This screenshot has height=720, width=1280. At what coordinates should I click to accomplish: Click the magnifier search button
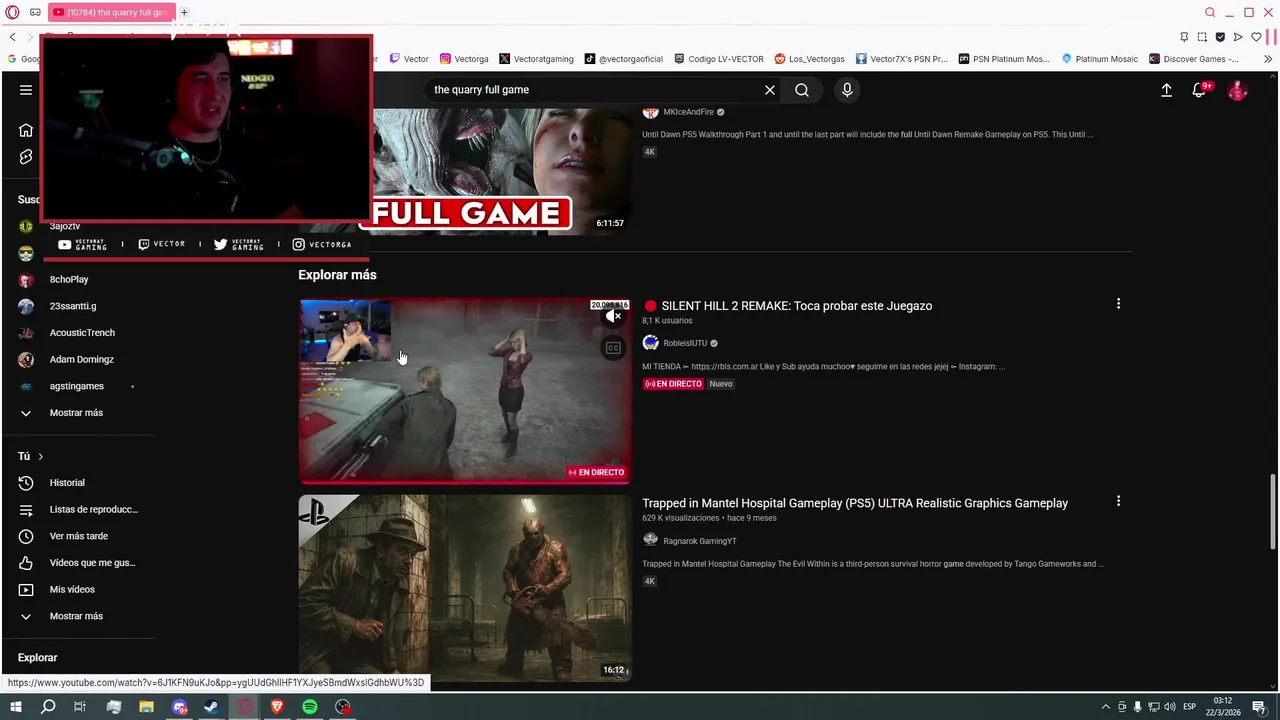(x=802, y=90)
